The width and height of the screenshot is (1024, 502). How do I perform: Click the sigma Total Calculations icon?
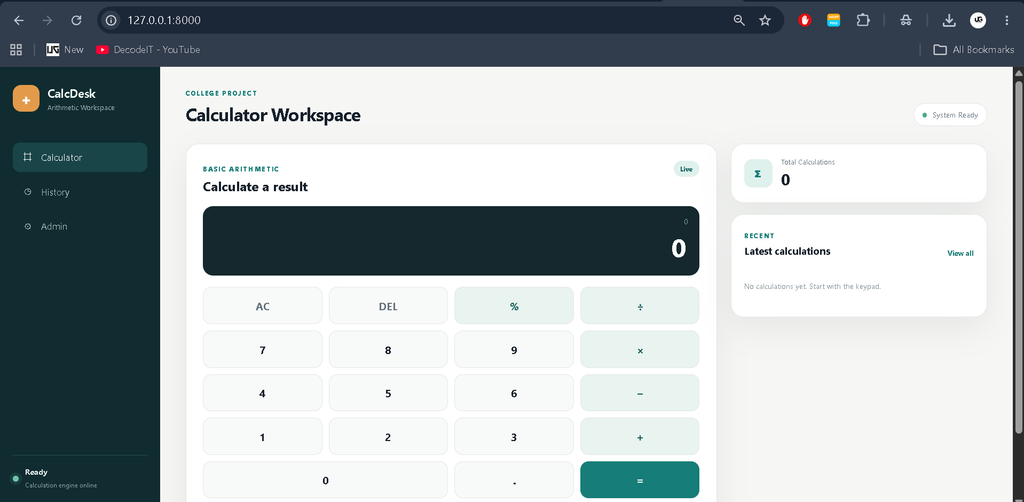(758, 174)
